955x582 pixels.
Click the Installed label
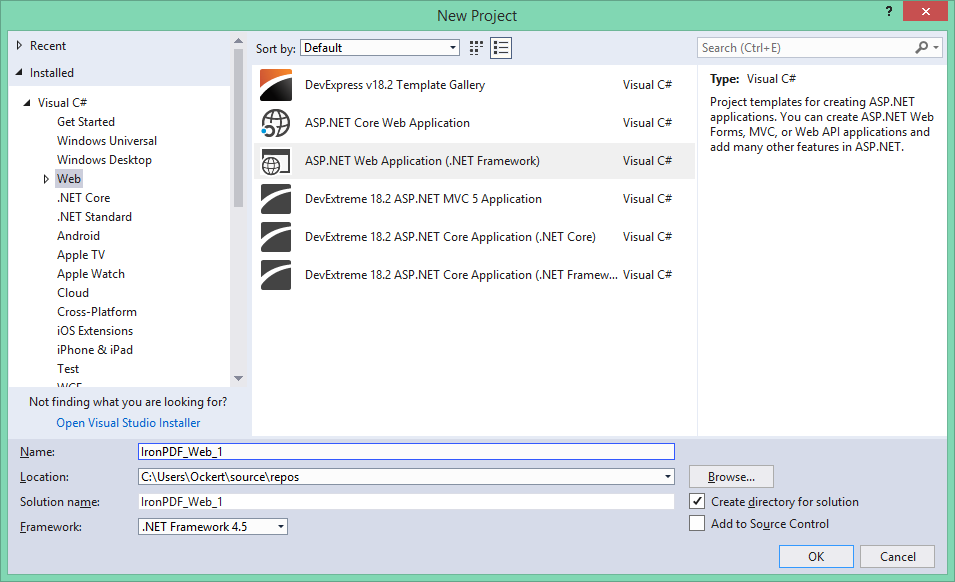(x=52, y=72)
